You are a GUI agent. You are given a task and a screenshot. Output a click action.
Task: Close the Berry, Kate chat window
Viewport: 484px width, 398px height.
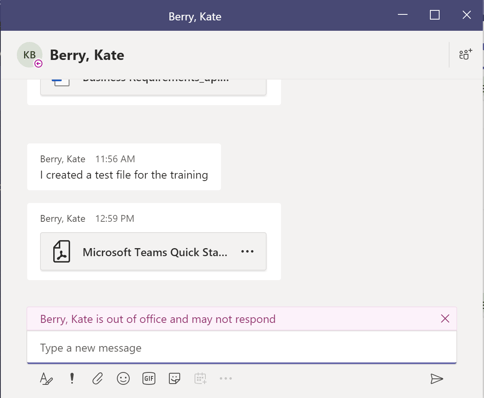pyautogui.click(x=467, y=15)
